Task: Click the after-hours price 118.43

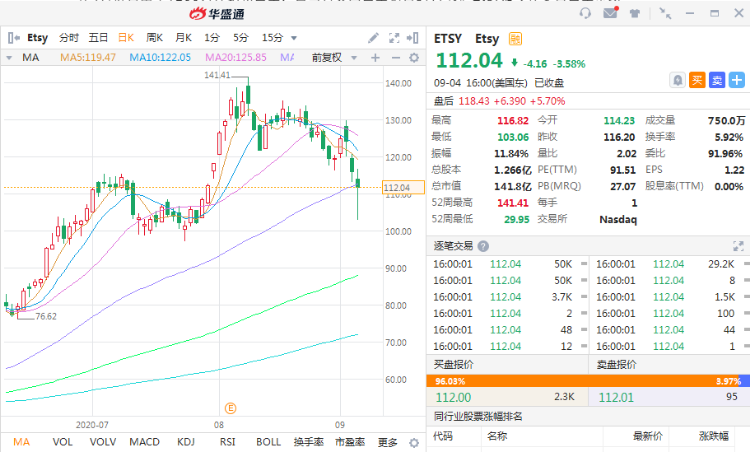Action: pyautogui.click(x=474, y=101)
